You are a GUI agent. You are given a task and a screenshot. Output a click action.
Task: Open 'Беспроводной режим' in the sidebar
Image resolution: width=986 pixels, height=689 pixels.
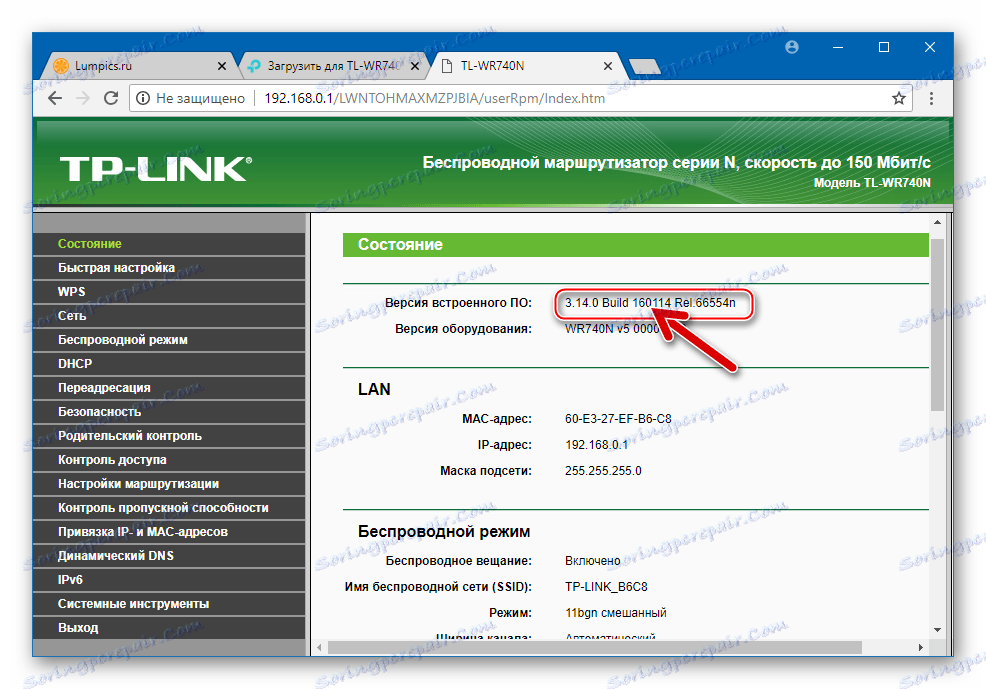click(x=169, y=339)
